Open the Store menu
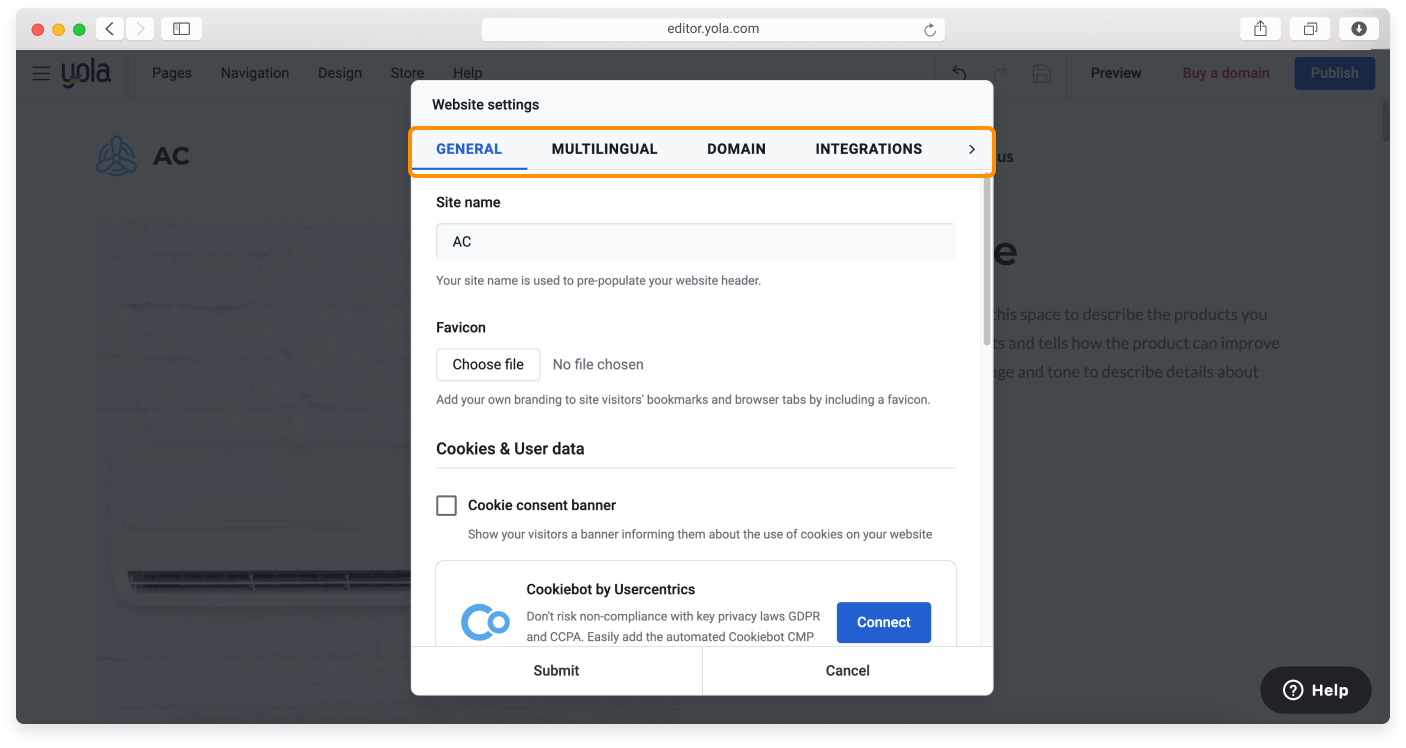Viewport: 1406px width, 748px height. tap(407, 73)
